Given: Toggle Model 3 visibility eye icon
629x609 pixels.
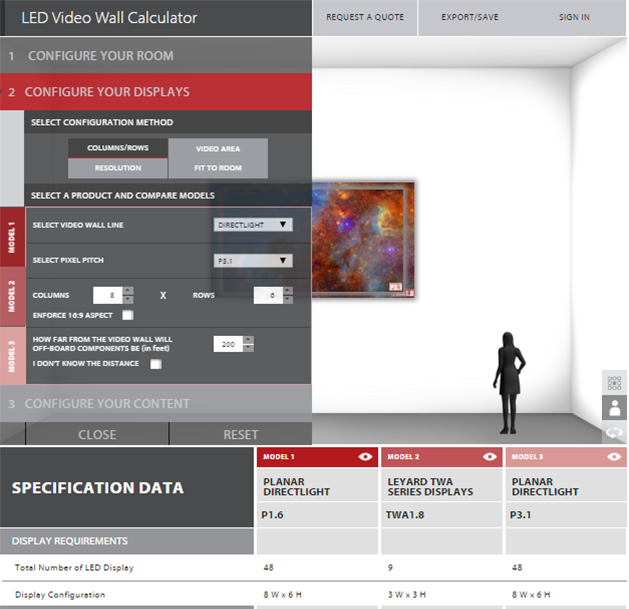Looking at the screenshot, I should coord(614,457).
